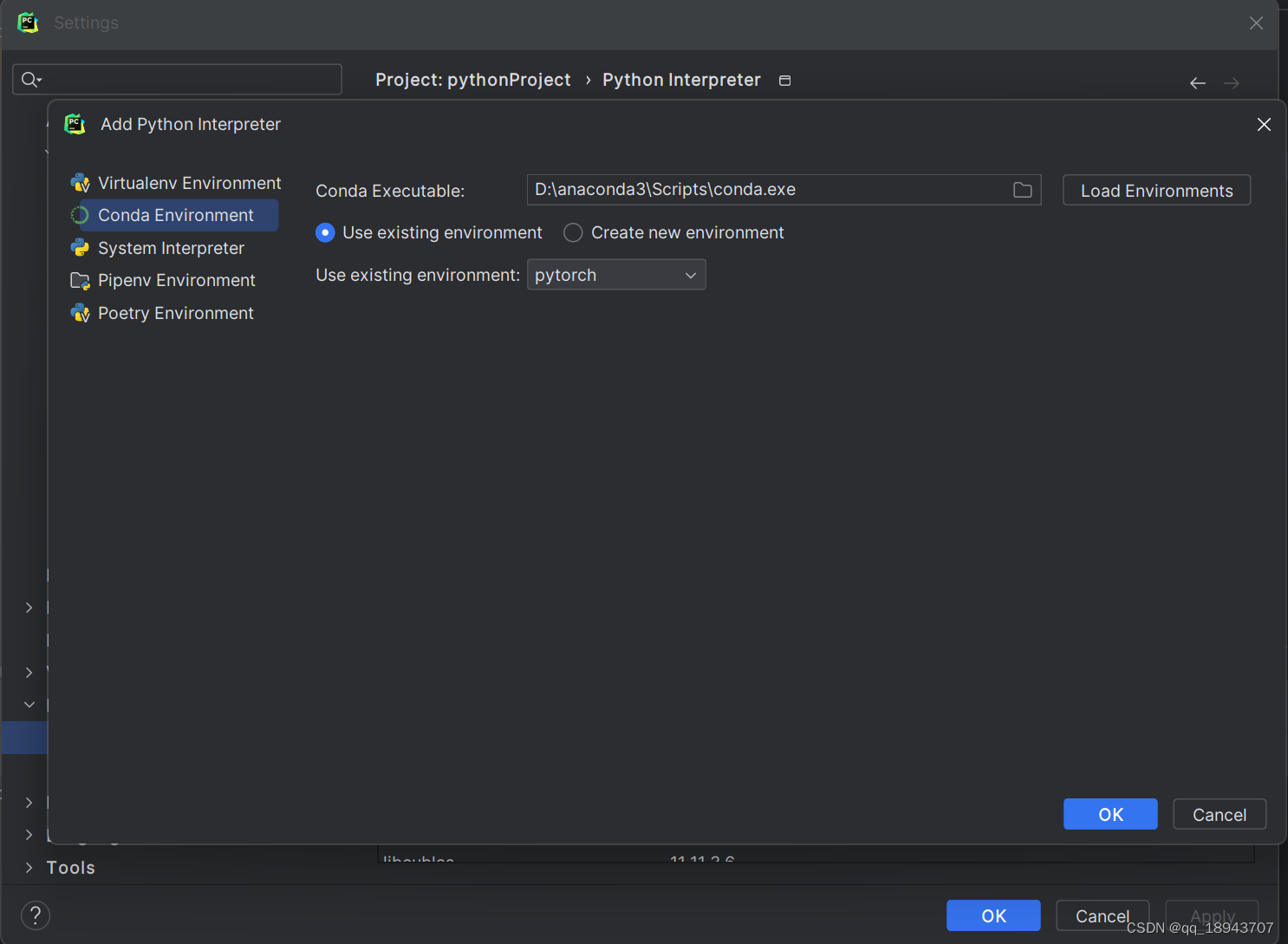Open the pytorch environment dropdown
The image size is (1288, 944).
[x=616, y=275]
